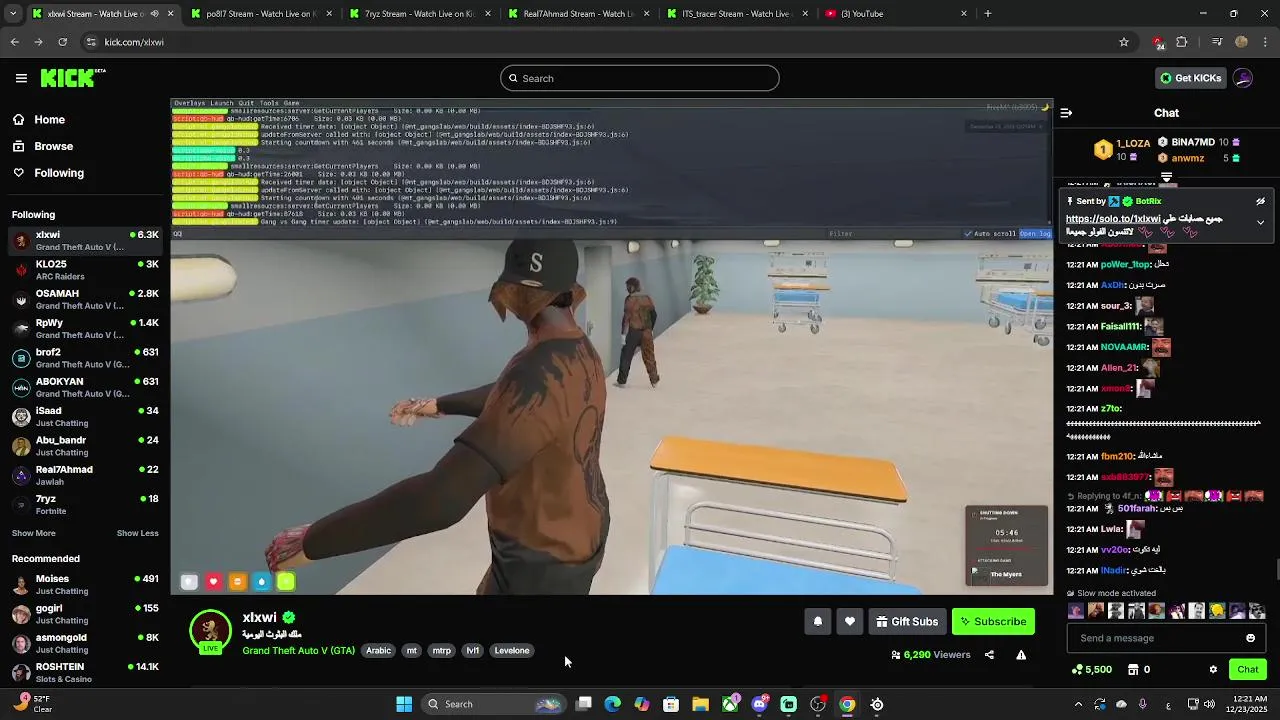The width and height of the screenshot is (1280, 720).
Task: Open Microsoft Edge from taskbar
Action: click(613, 704)
